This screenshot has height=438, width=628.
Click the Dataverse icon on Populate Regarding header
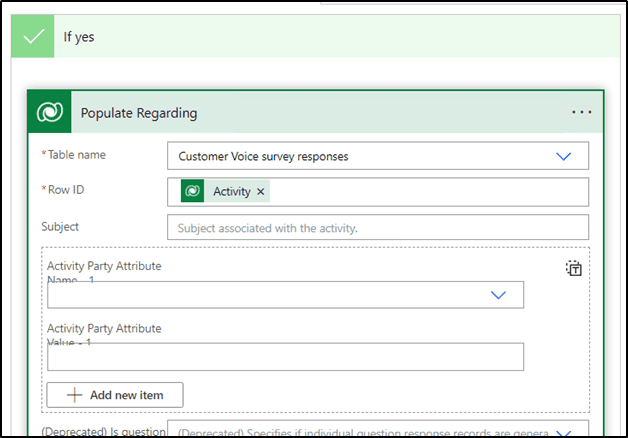pos(50,112)
